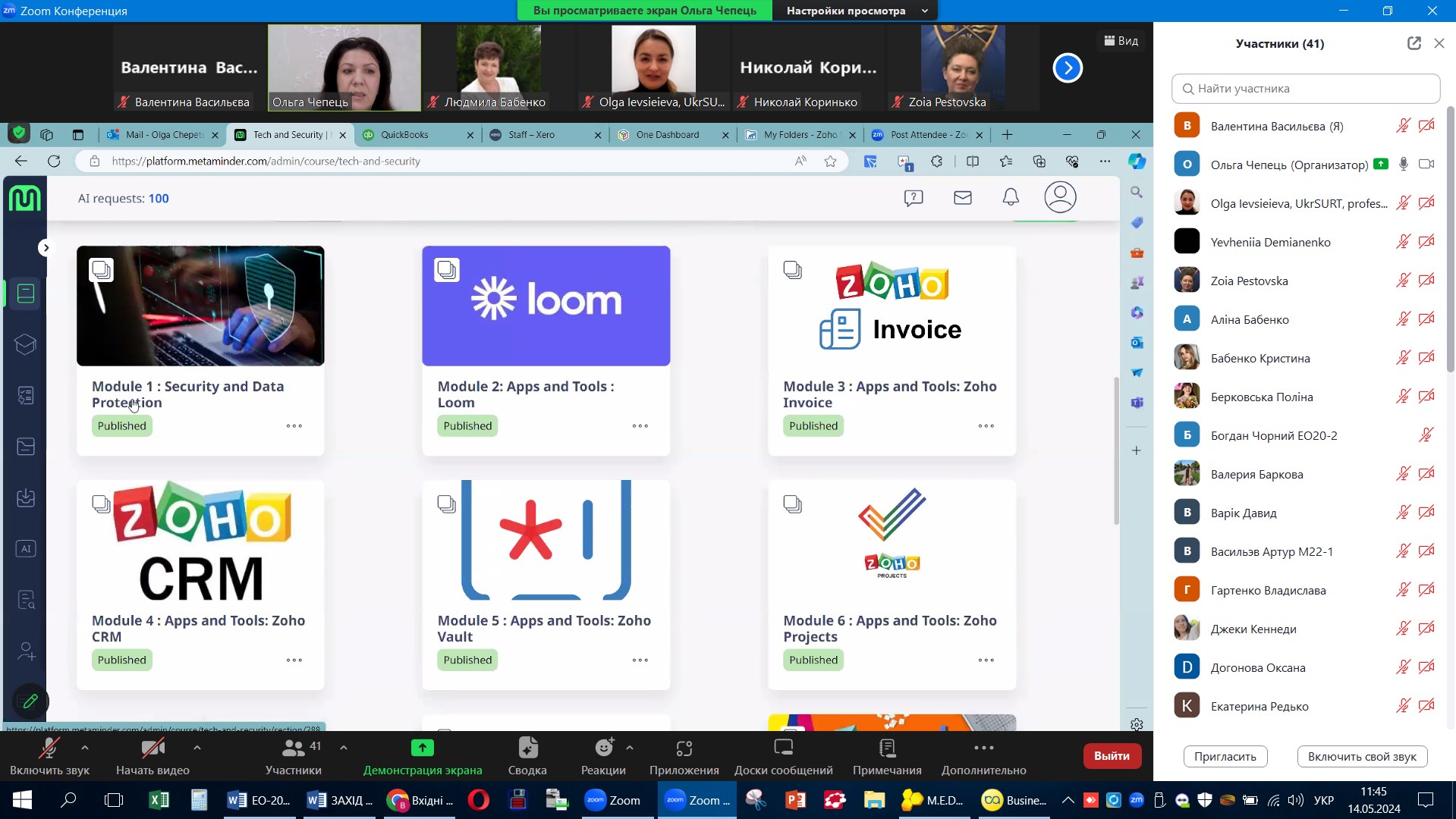1456x819 pixels.
Task: Open Доски сообщений whiteboards
Action: [x=784, y=756]
